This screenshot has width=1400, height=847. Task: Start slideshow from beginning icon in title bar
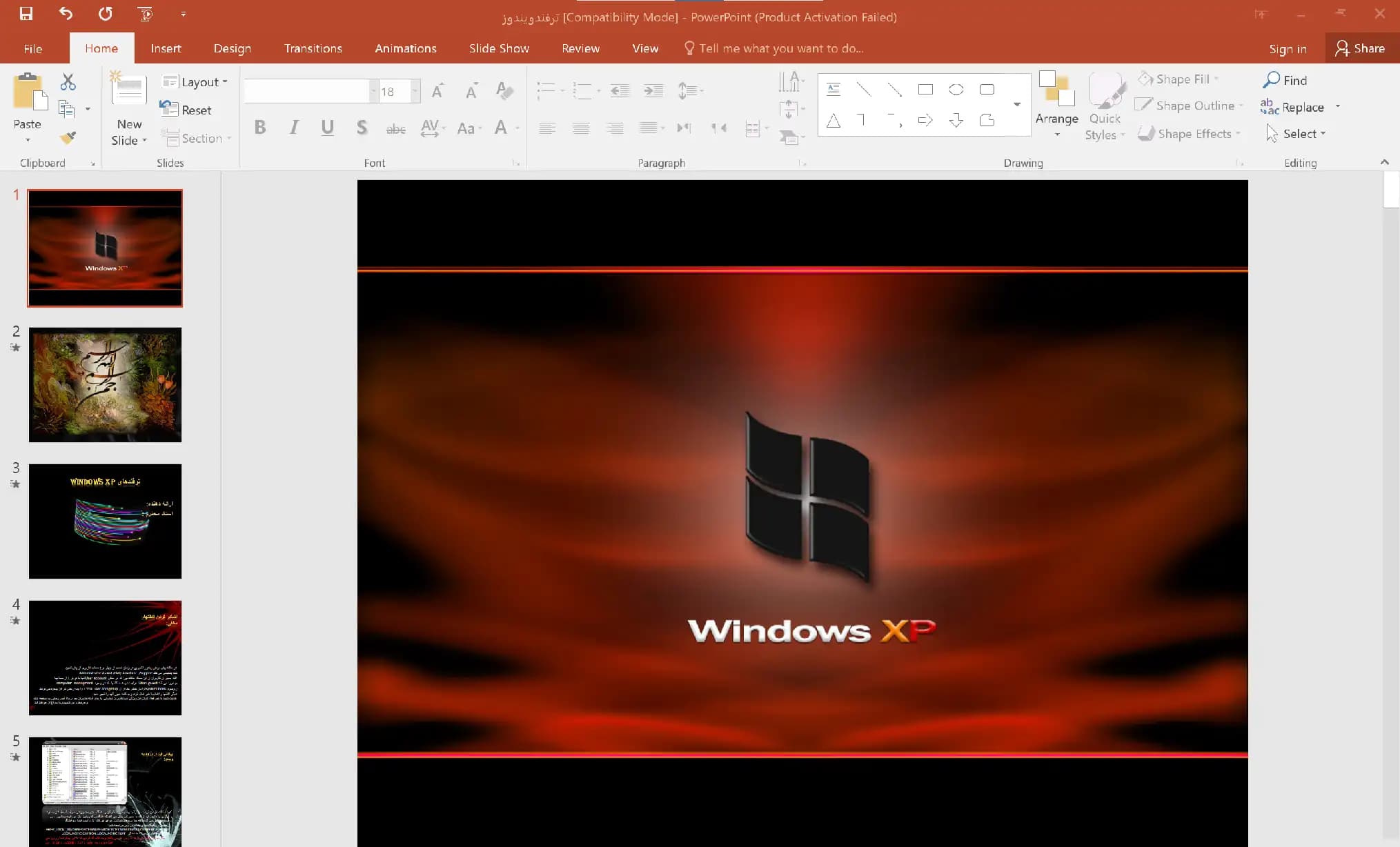pyautogui.click(x=145, y=14)
